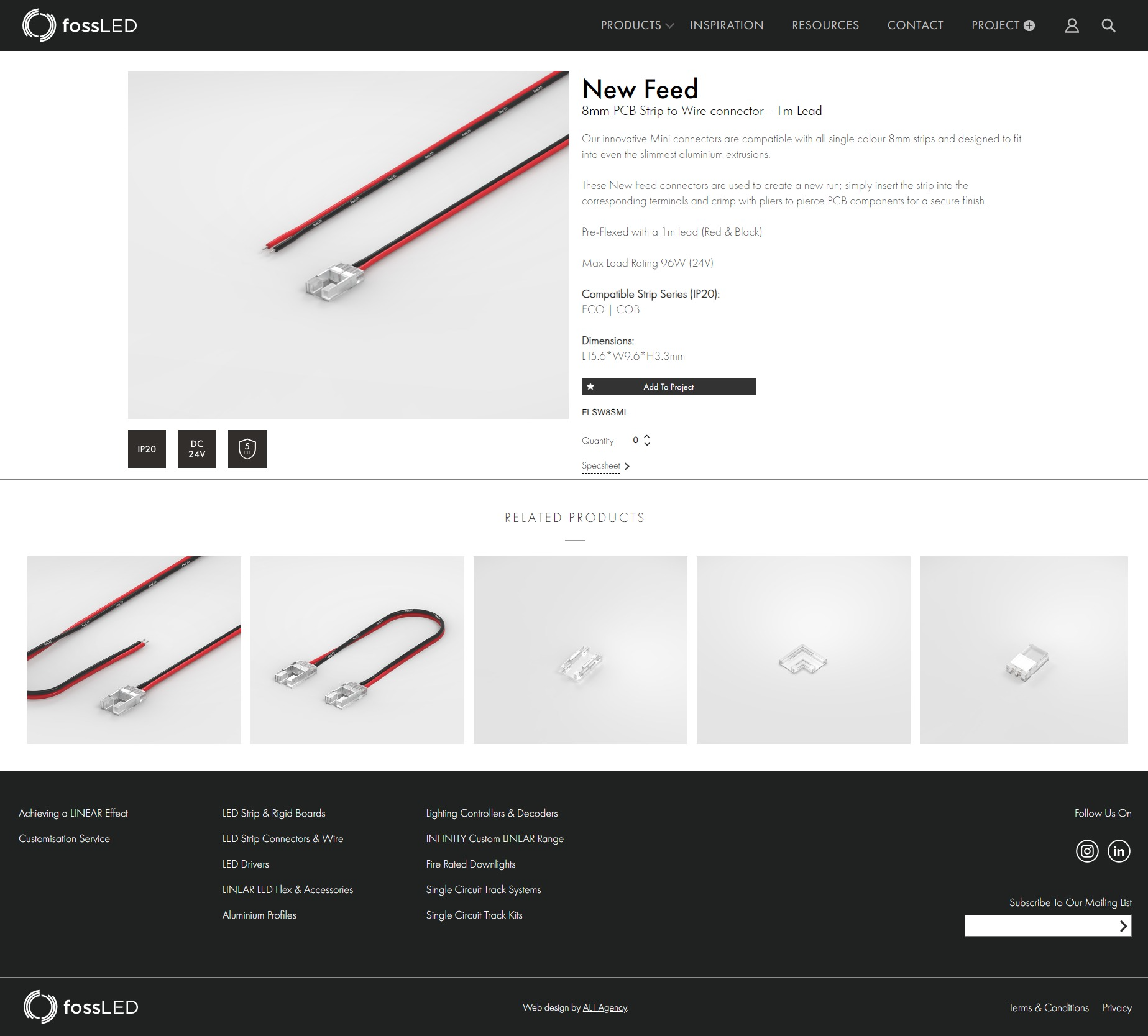Click the DC 24V badge icon
The width and height of the screenshot is (1148, 1036).
point(197,449)
